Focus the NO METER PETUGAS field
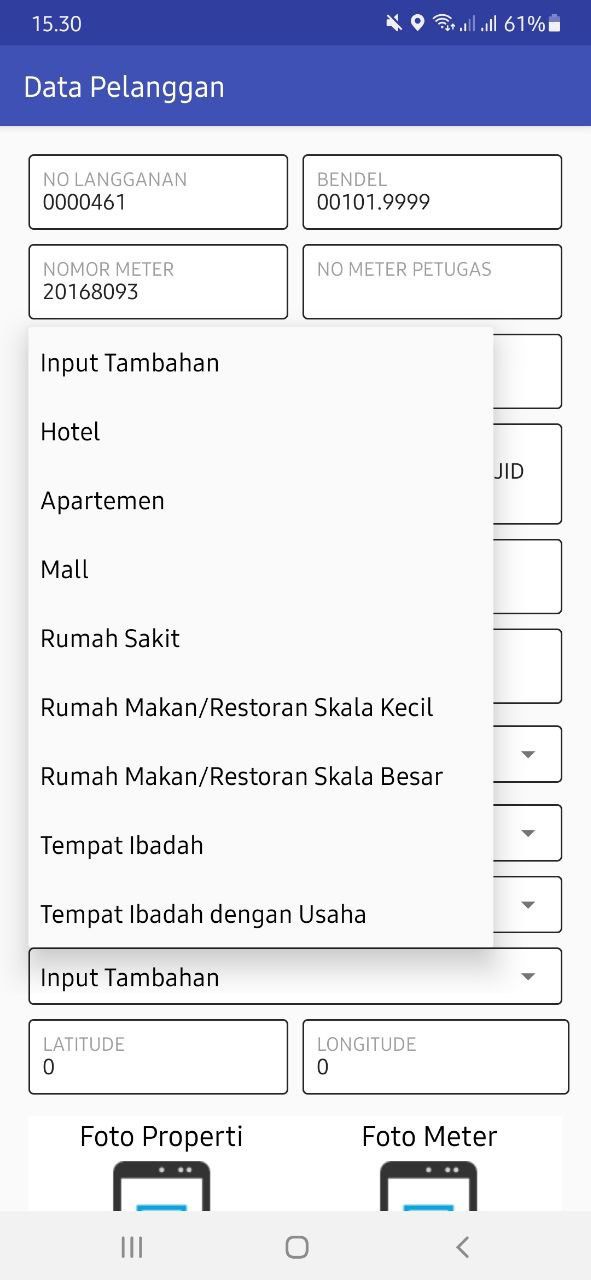This screenshot has width=591, height=1280. (432, 282)
